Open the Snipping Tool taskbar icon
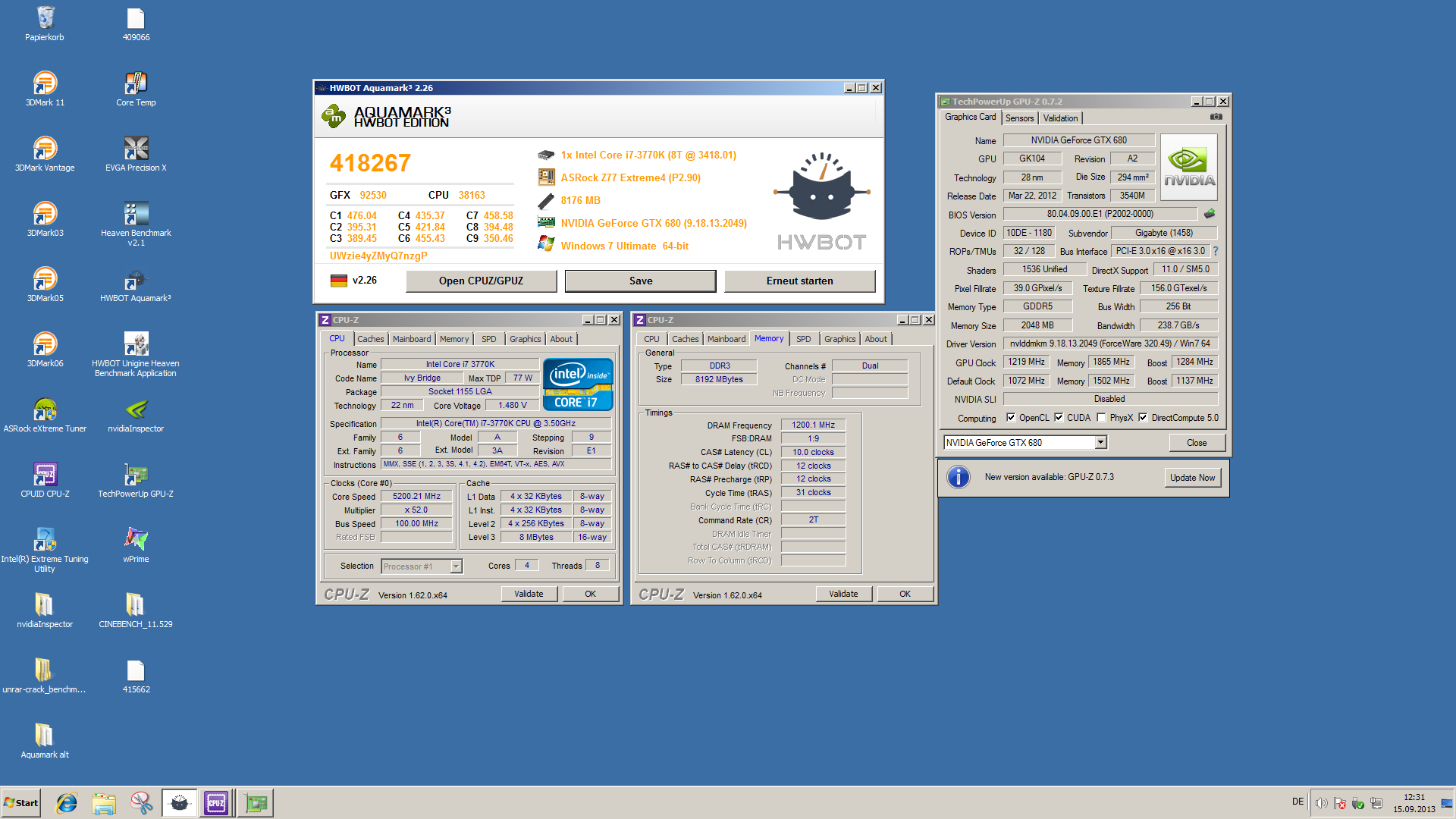The width and height of the screenshot is (1456, 819). (x=141, y=803)
